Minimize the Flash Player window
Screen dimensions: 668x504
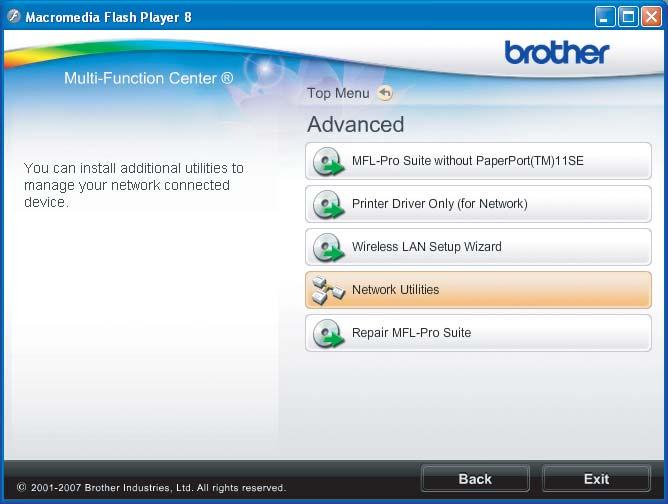click(605, 17)
